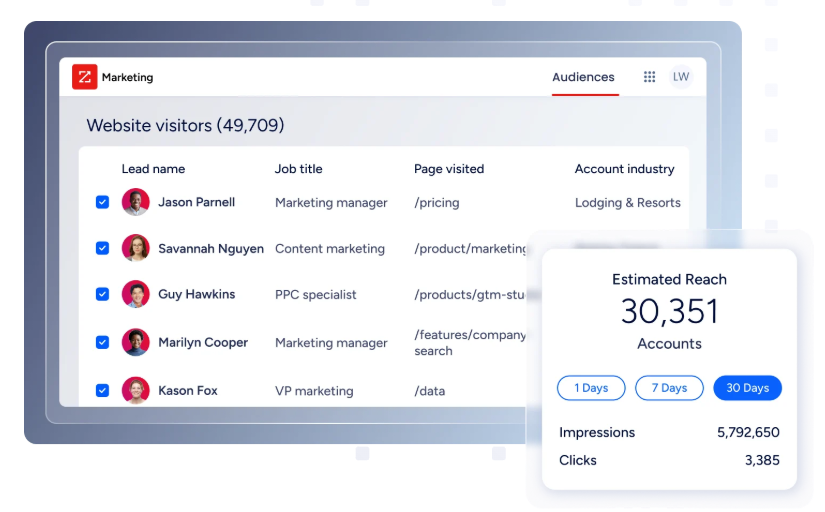Open the LW user avatar menu
This screenshot has height=512, width=825.
[x=681, y=77]
